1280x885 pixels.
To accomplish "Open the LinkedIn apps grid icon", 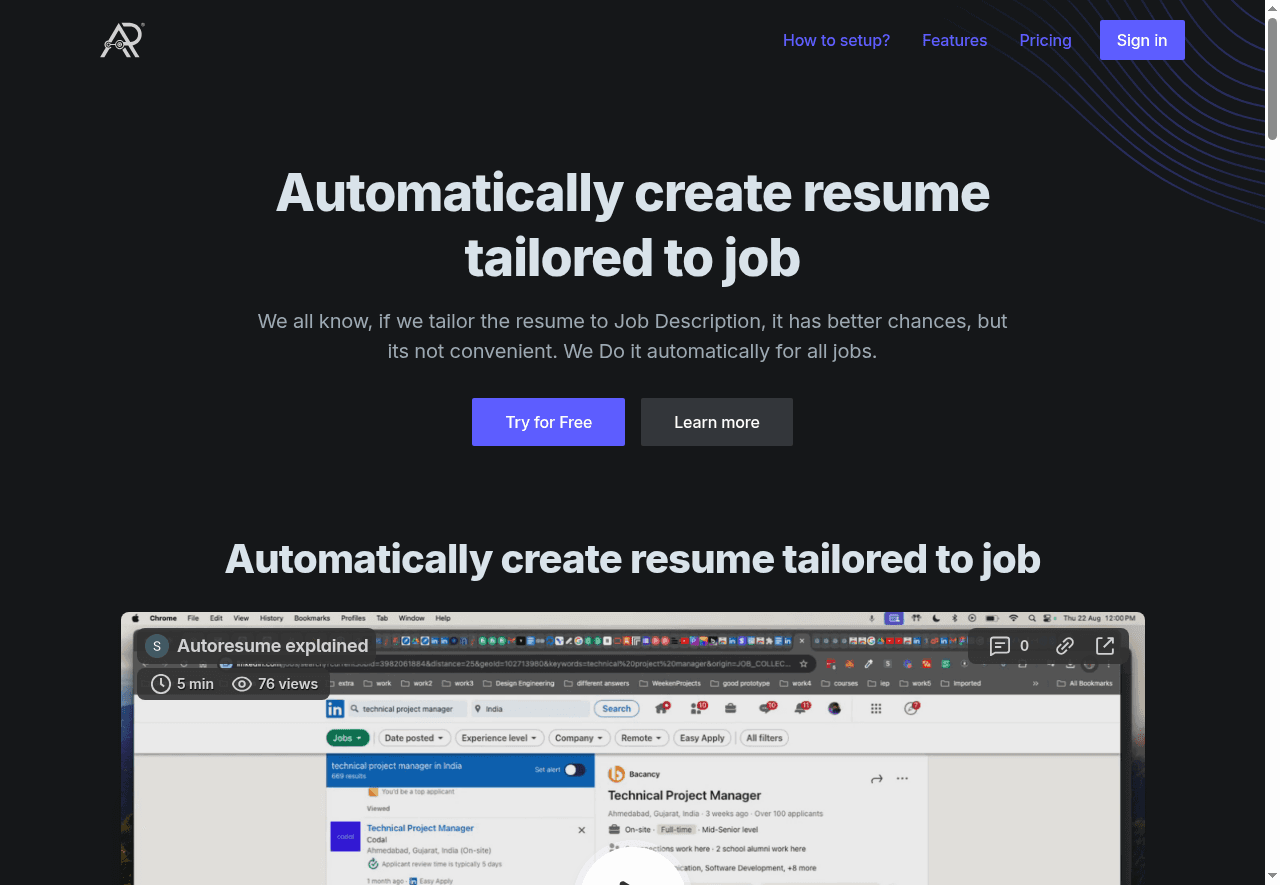I will (875, 708).
